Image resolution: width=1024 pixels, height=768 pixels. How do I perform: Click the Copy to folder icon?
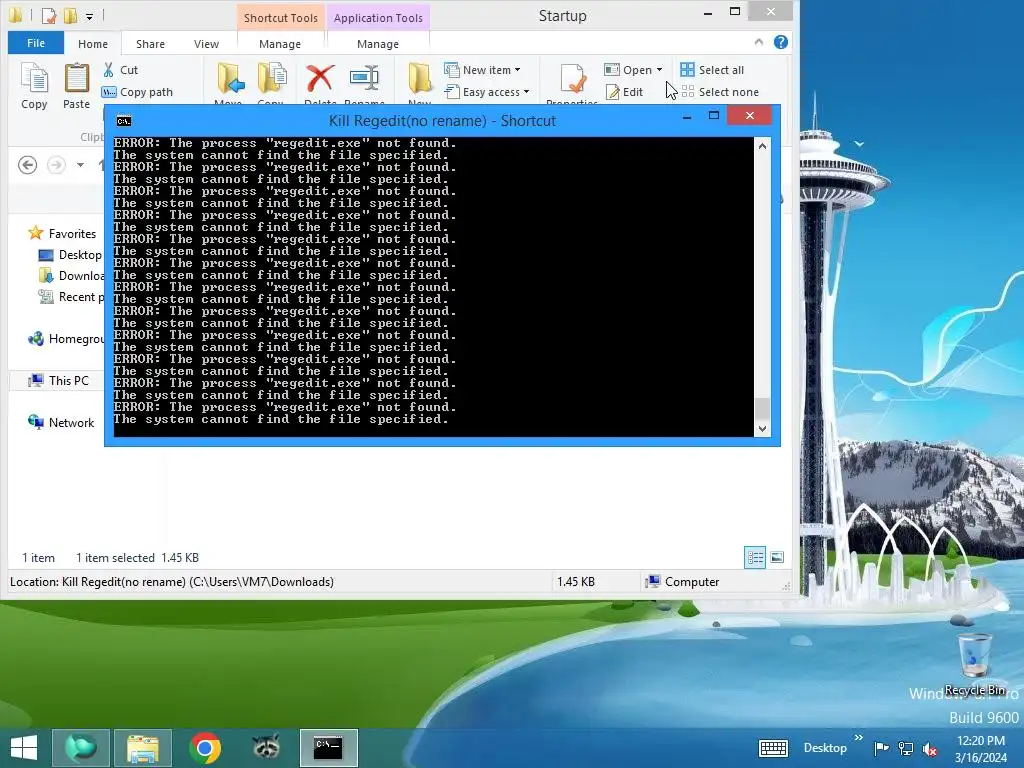(272, 80)
